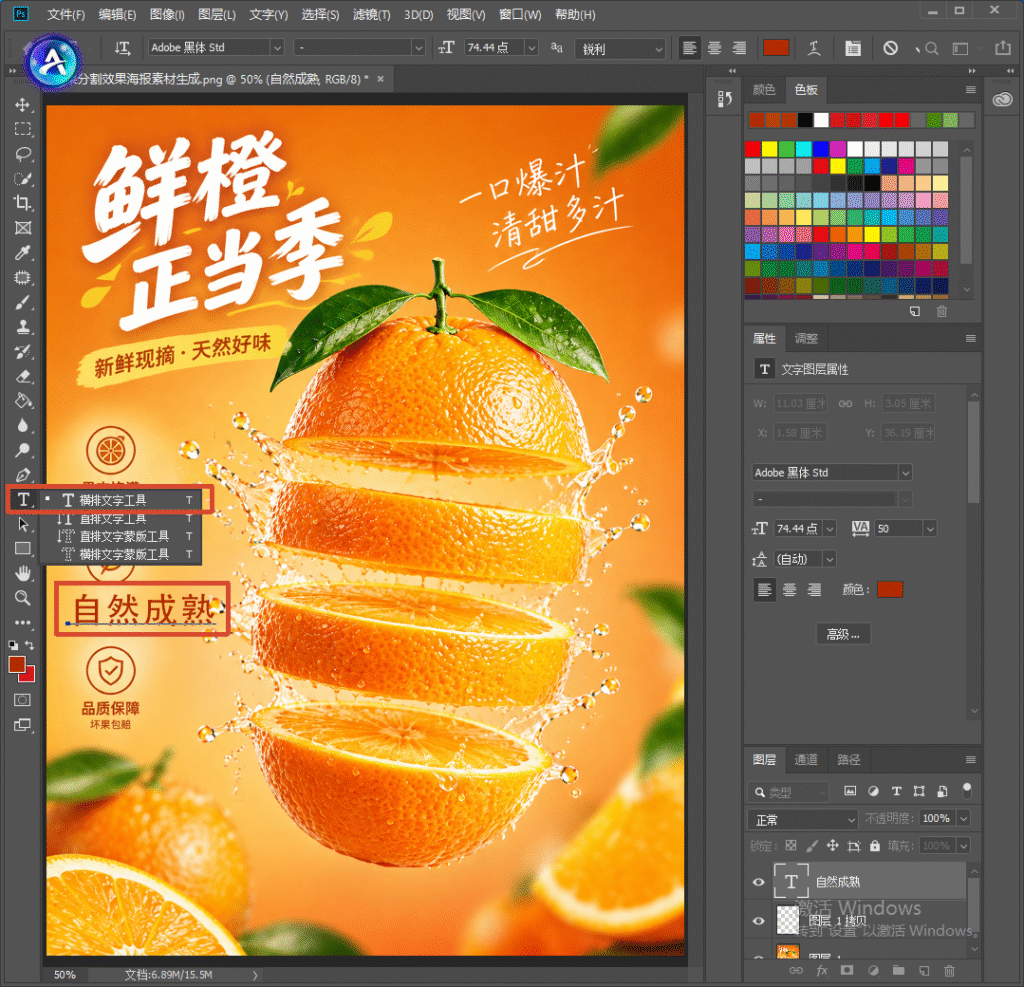Switch to the 颜色 panel tab
This screenshot has width=1024, height=987.
click(x=763, y=89)
